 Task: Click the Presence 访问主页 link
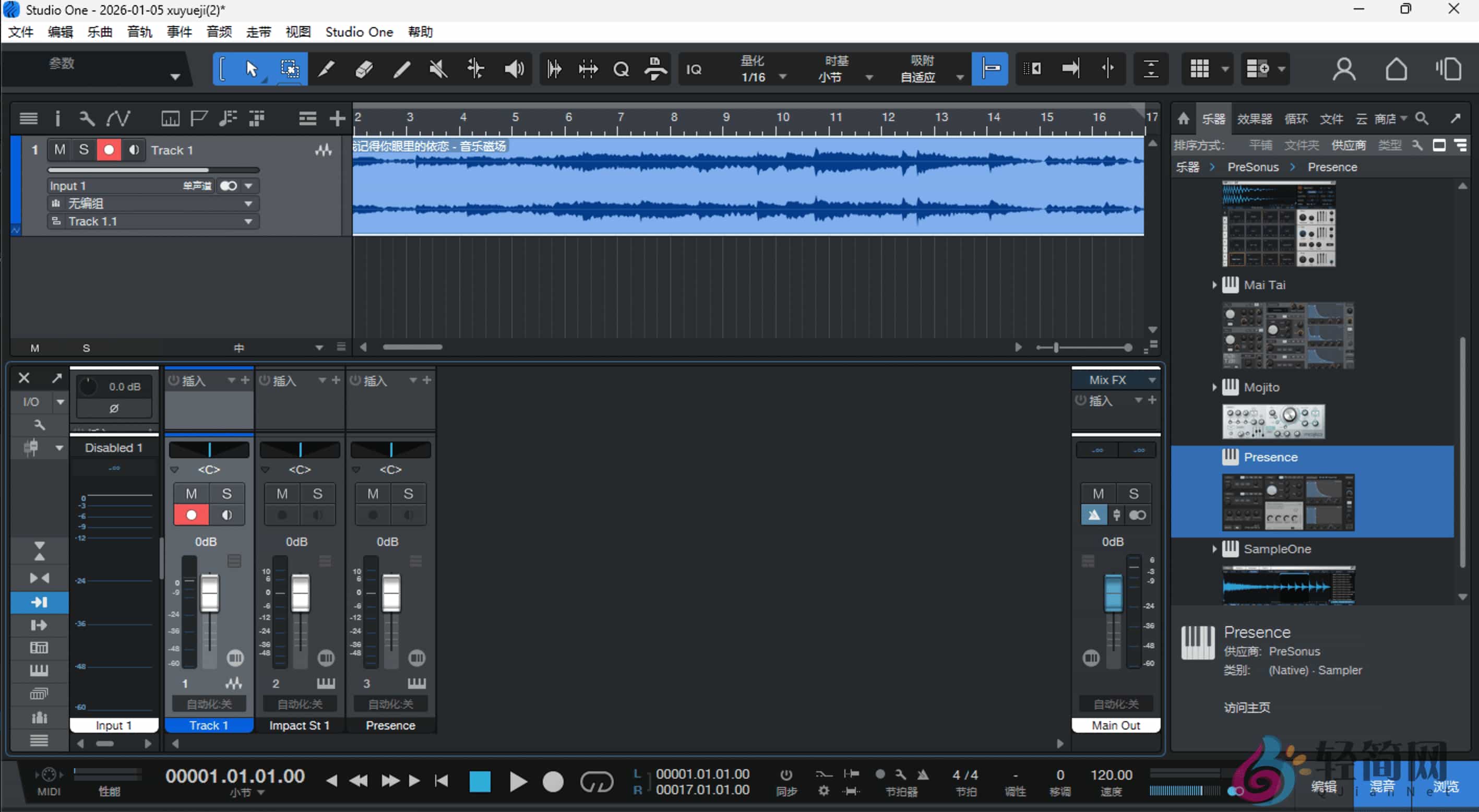tap(1247, 707)
